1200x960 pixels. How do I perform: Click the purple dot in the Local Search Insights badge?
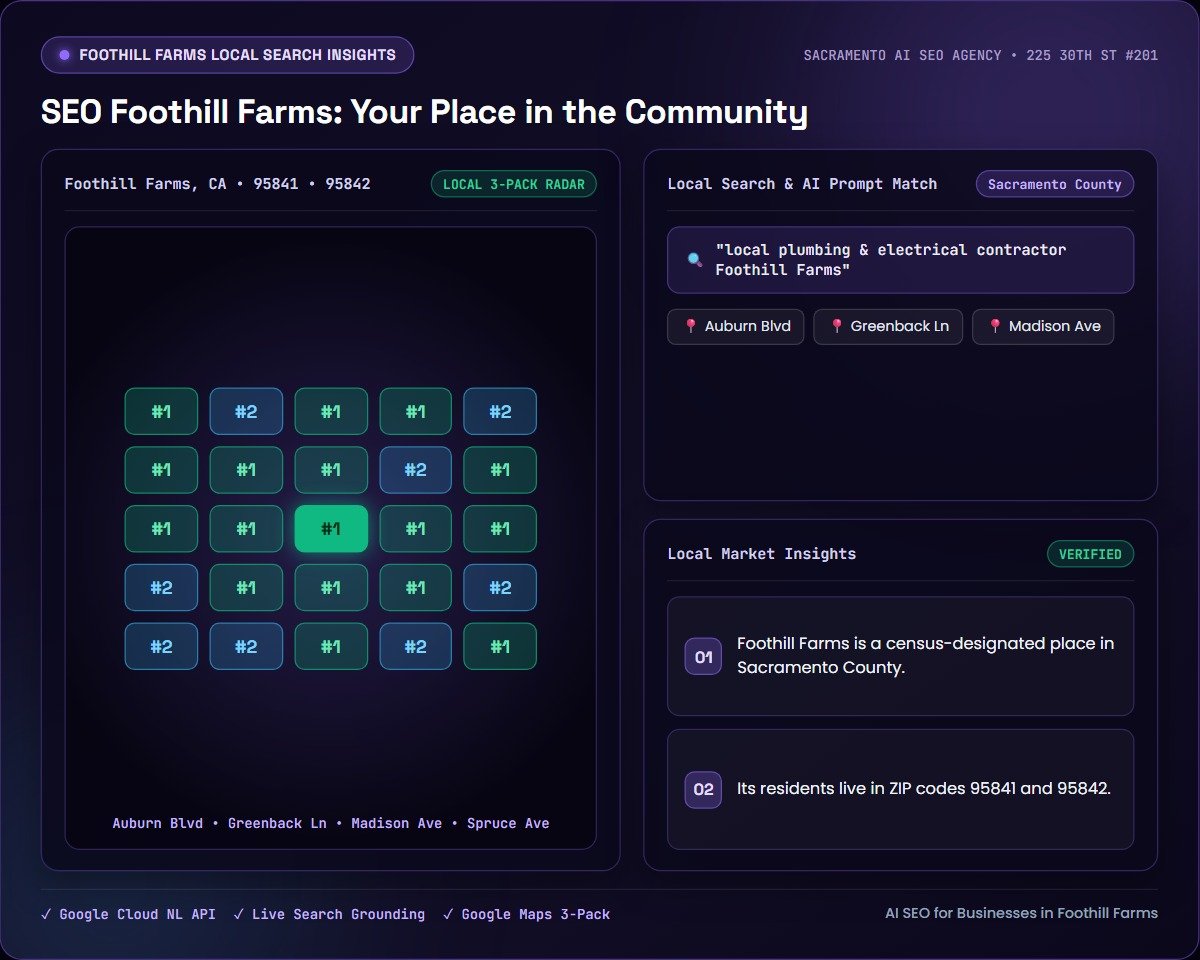(65, 55)
